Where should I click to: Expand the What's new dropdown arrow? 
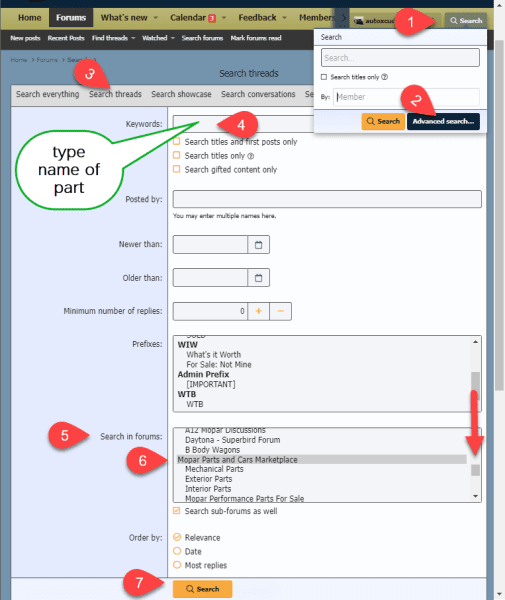tap(156, 18)
